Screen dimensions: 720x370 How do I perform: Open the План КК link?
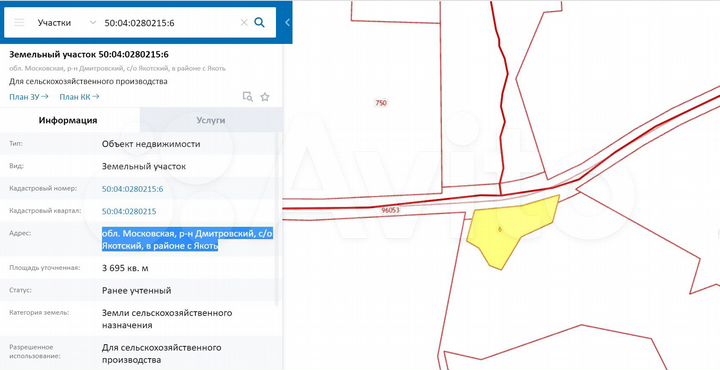(x=79, y=97)
